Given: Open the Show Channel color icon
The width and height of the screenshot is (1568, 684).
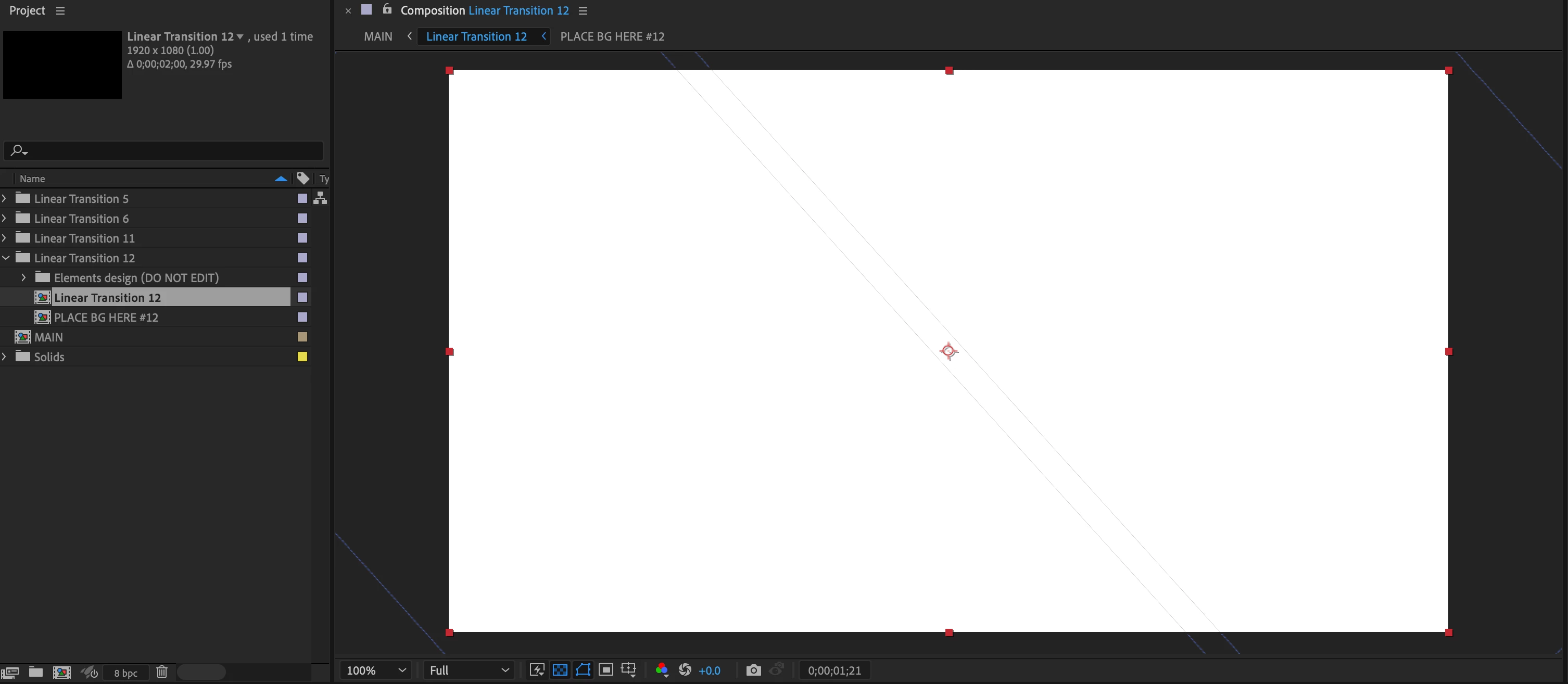Looking at the screenshot, I should coord(662,670).
